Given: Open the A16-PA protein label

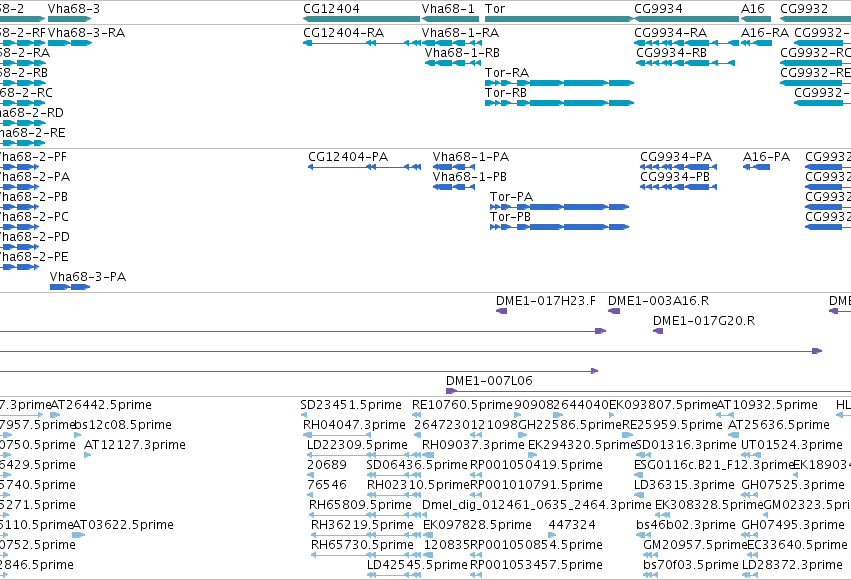Looking at the screenshot, I should 766,157.
